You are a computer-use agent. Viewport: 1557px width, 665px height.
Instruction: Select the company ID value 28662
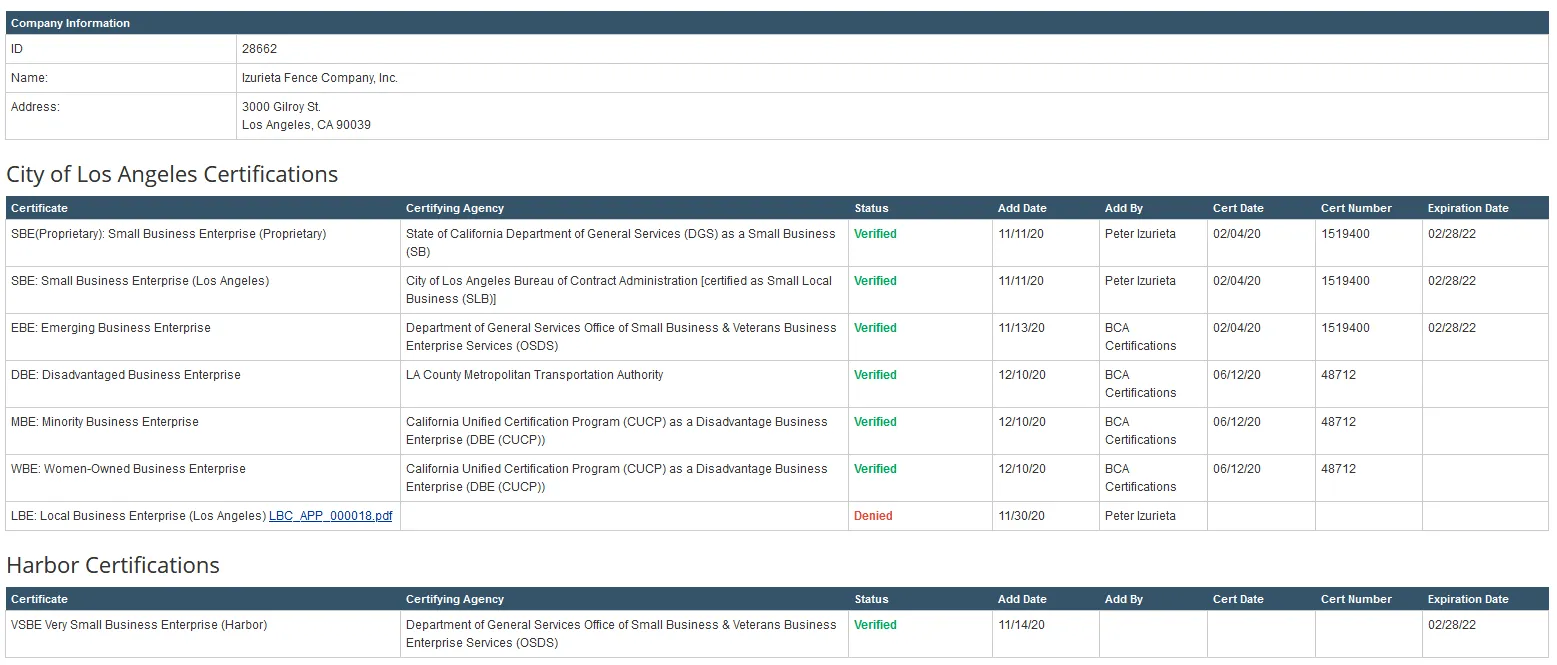click(259, 49)
